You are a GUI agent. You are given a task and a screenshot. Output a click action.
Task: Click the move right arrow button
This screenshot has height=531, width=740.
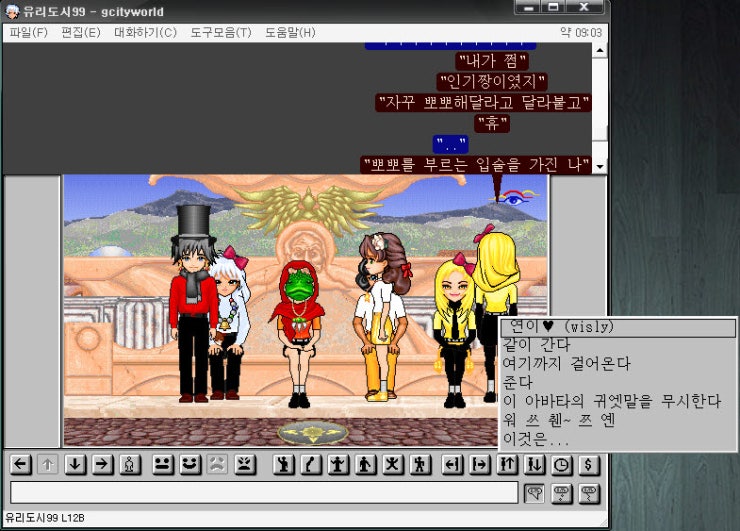(101, 464)
